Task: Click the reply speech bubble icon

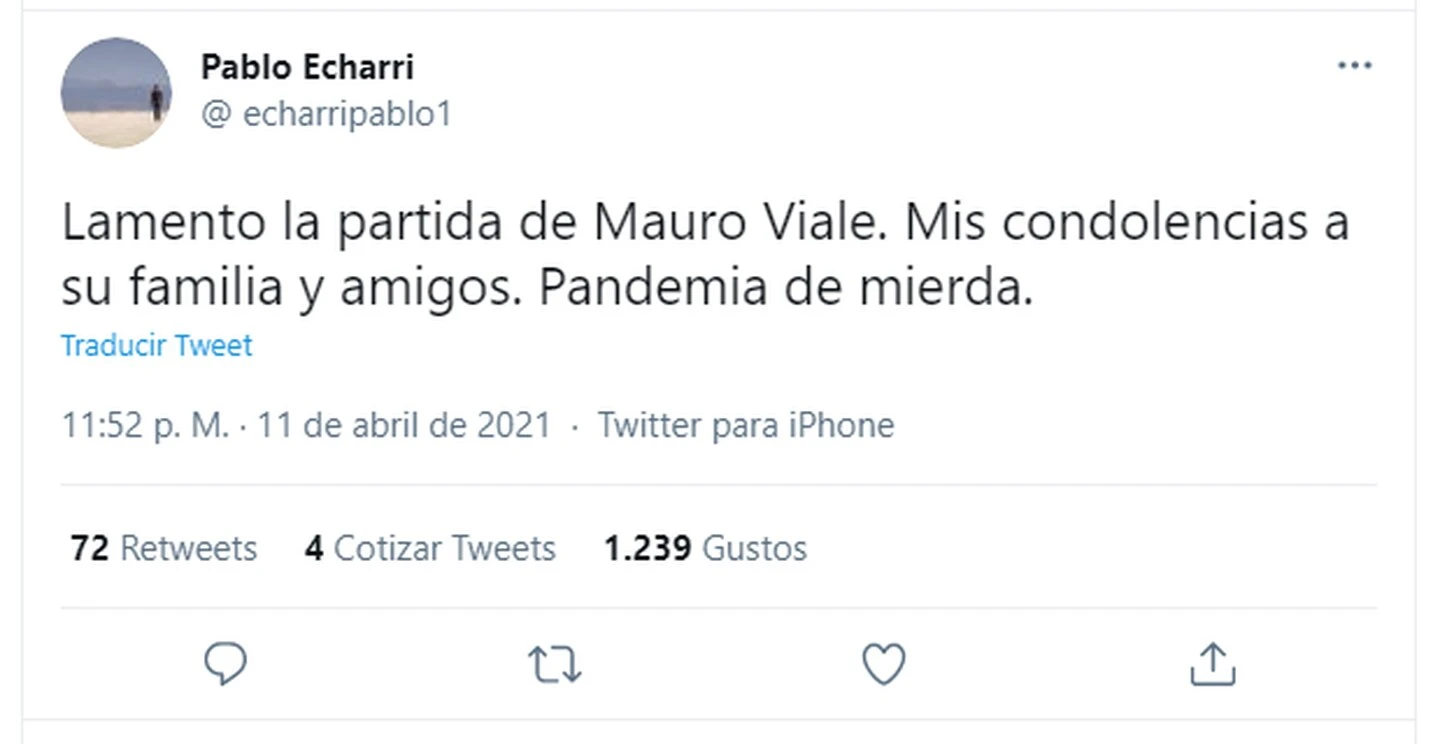Action: (x=225, y=664)
